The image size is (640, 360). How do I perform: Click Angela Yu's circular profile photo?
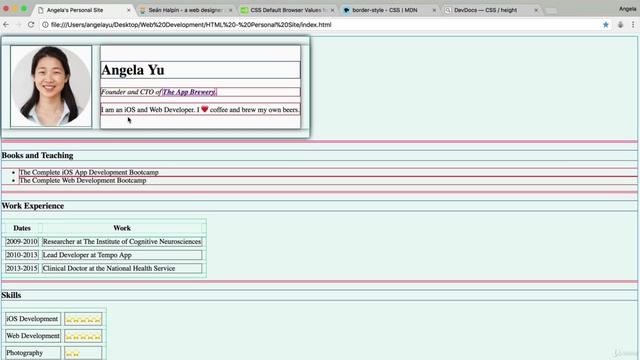pyautogui.click(x=51, y=86)
